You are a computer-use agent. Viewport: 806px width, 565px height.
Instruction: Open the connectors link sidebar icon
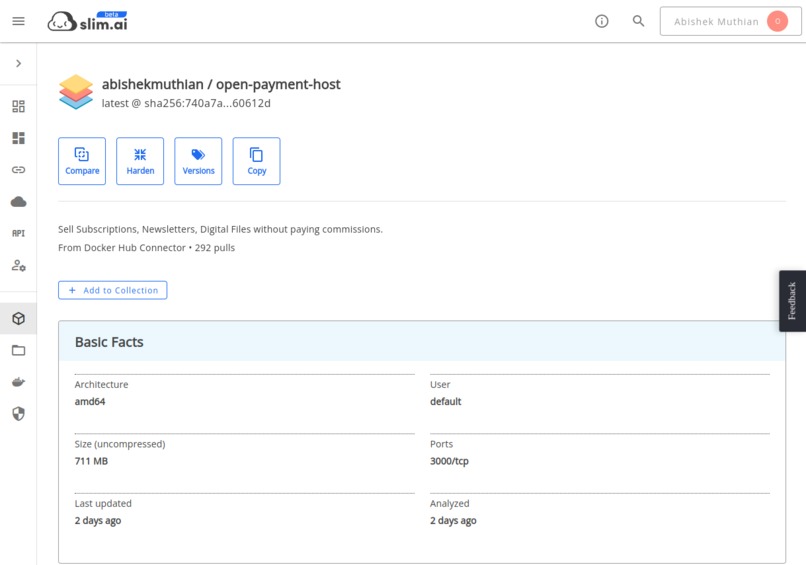(19, 170)
